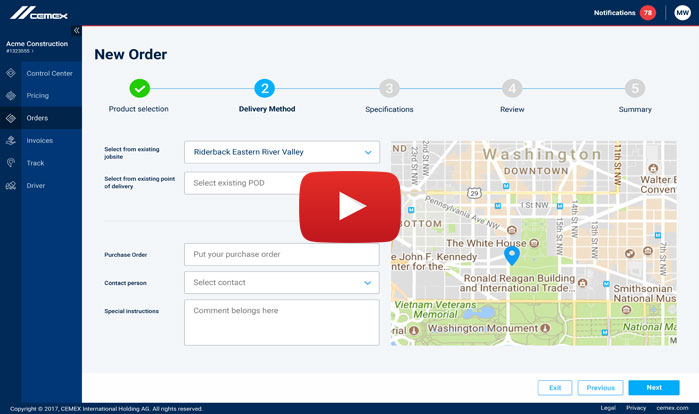The height and width of the screenshot is (414, 699).
Task: Expand the existing jobsite dropdown arrow
Action: tap(368, 152)
